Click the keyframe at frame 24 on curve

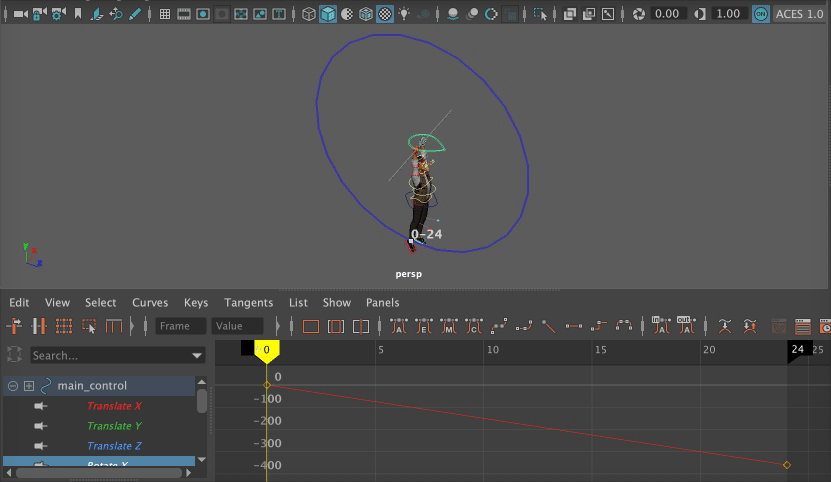pyautogui.click(x=787, y=464)
